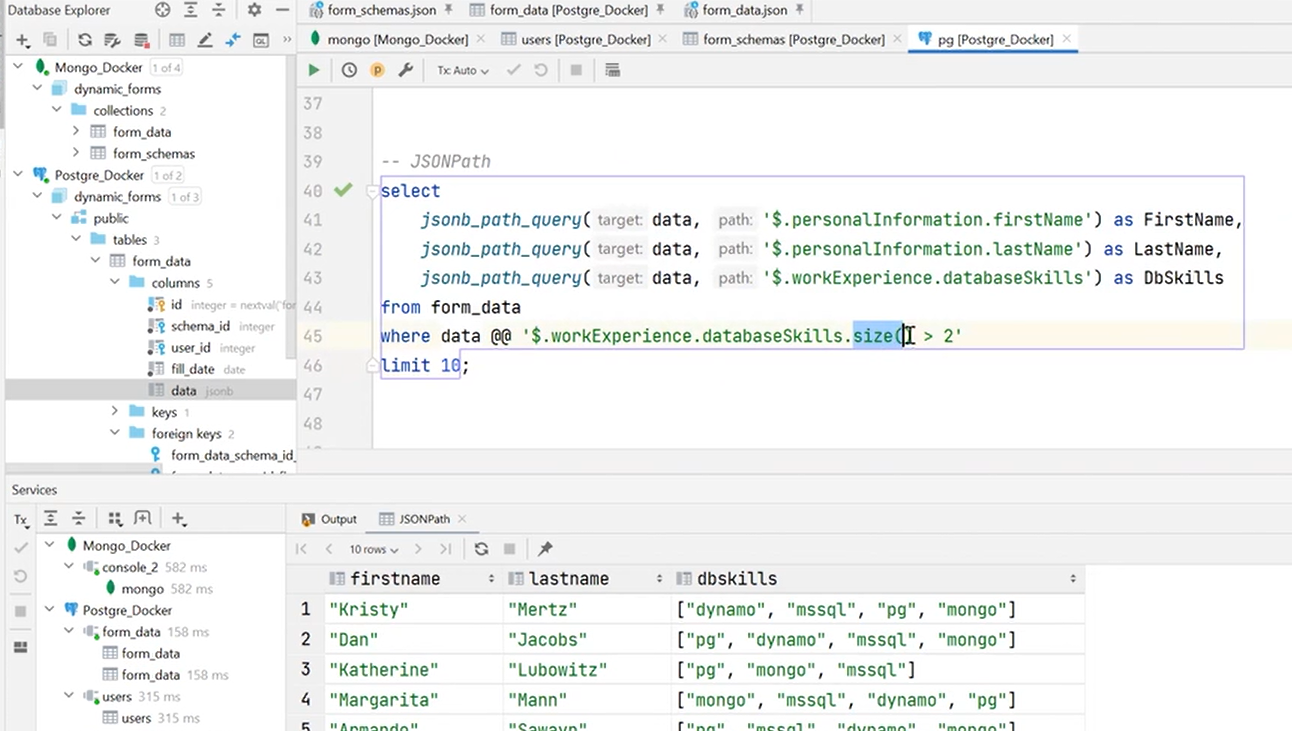Toggle sort order on the dbskills column
Screen dimensions: 1292x731
[x=1070, y=578]
